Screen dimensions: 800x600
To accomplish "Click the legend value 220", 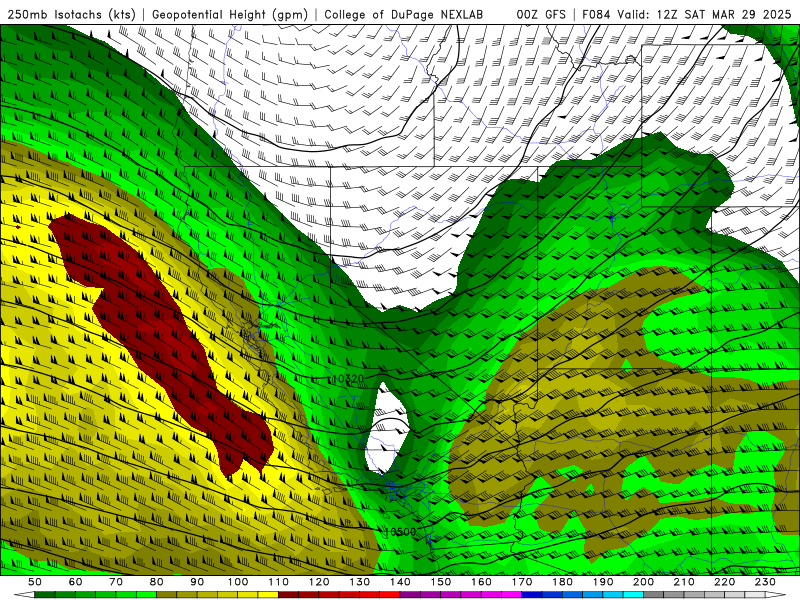I will click(x=724, y=582).
